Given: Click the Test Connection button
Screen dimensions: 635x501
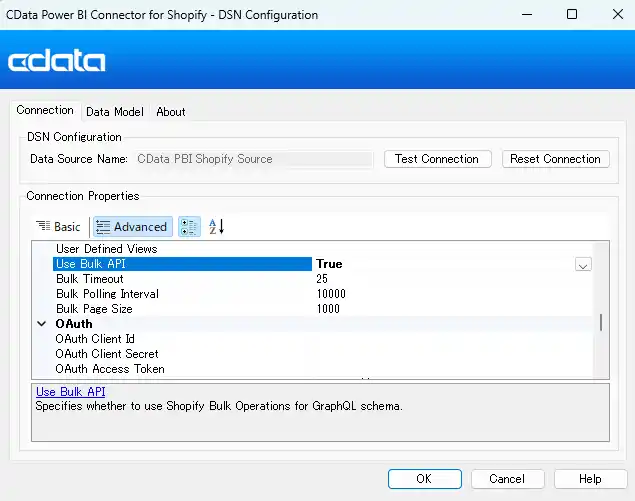Looking at the screenshot, I should pyautogui.click(x=437, y=159).
